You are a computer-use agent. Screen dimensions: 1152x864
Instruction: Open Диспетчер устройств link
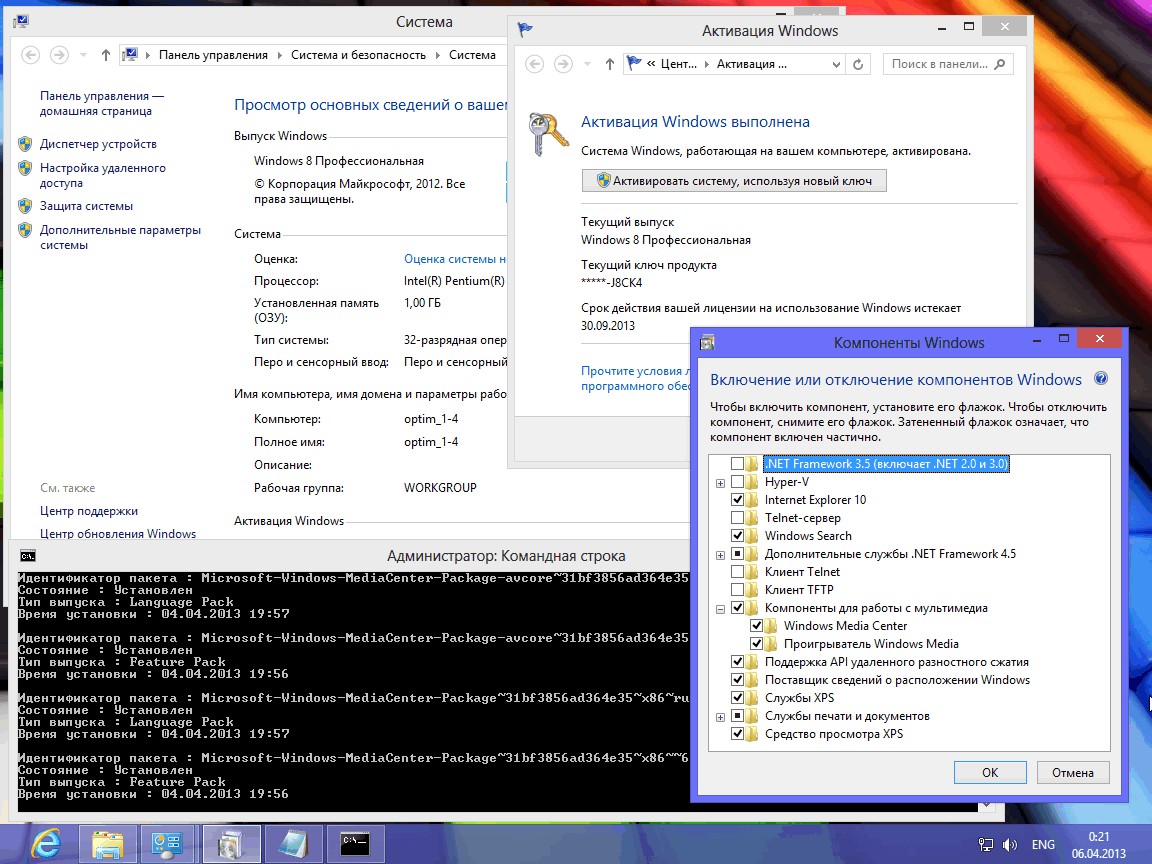(98, 144)
